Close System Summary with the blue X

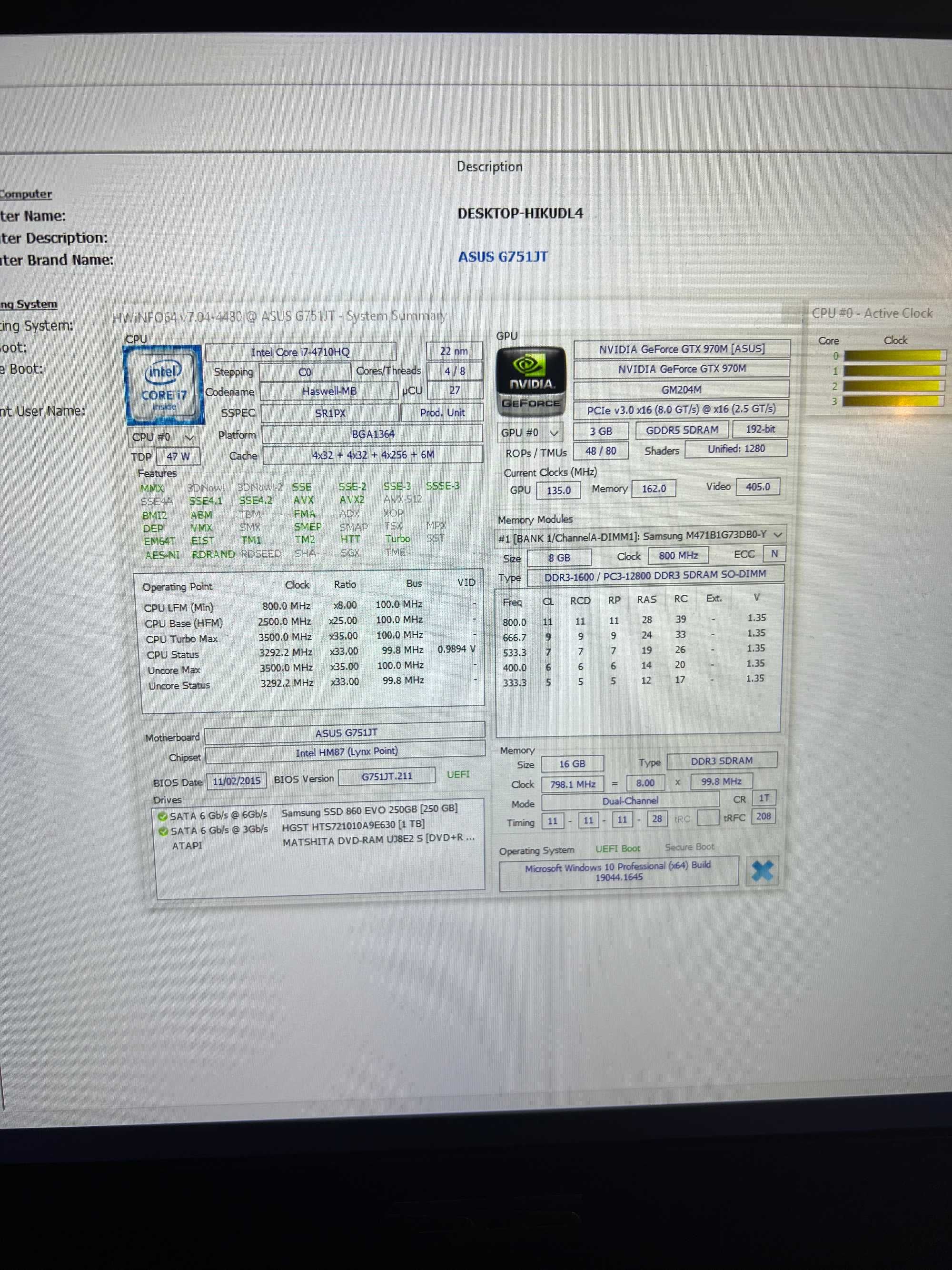(x=762, y=870)
